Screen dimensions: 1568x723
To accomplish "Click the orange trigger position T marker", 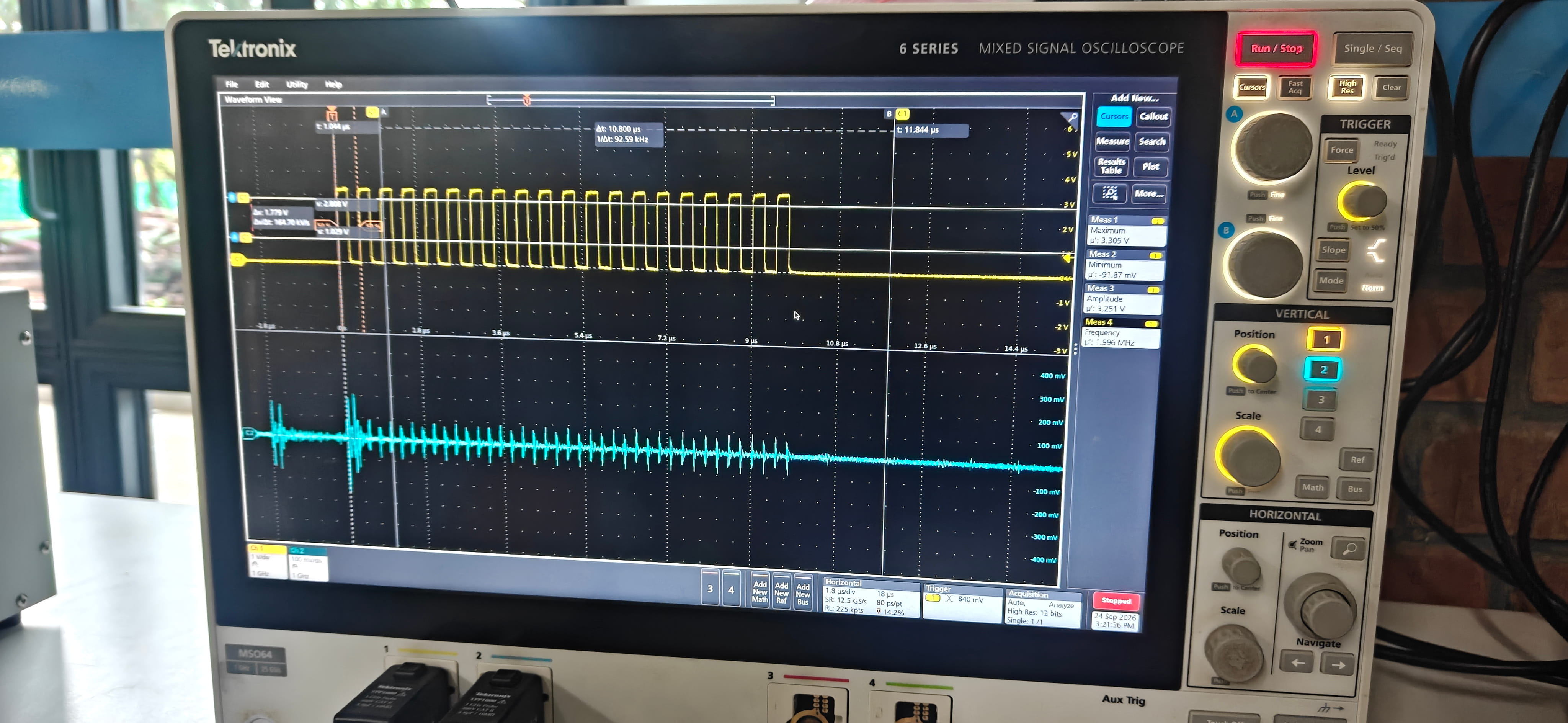I will 332,113.
